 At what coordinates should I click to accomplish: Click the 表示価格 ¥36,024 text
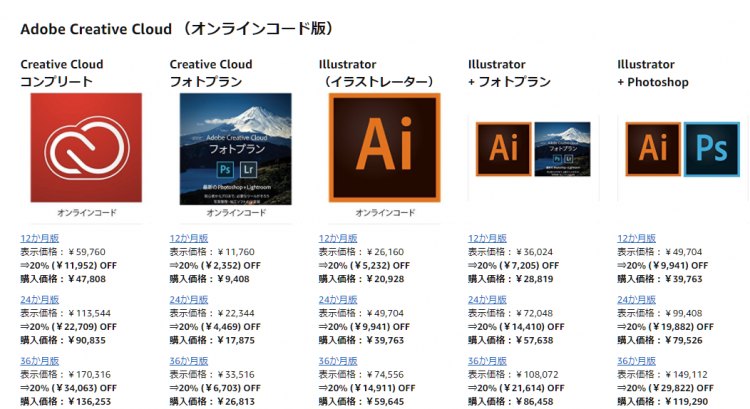point(511,252)
